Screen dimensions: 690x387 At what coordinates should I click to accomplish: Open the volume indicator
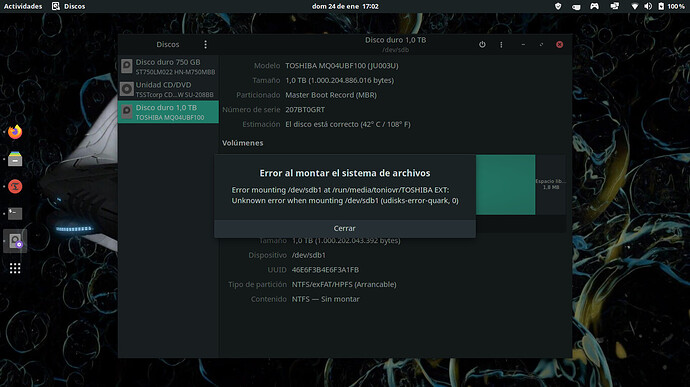(648, 6)
